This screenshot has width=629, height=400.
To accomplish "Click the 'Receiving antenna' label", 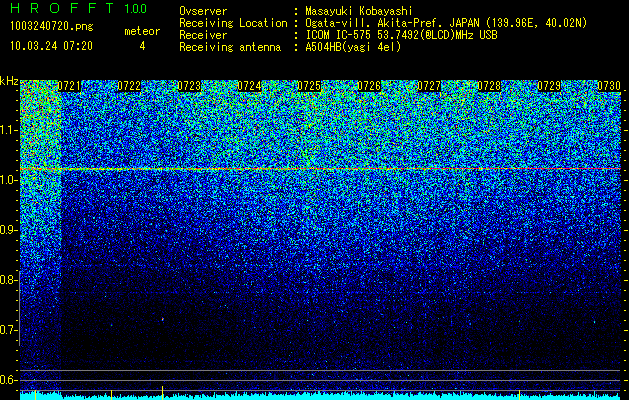I will pyautogui.click(x=230, y=47).
